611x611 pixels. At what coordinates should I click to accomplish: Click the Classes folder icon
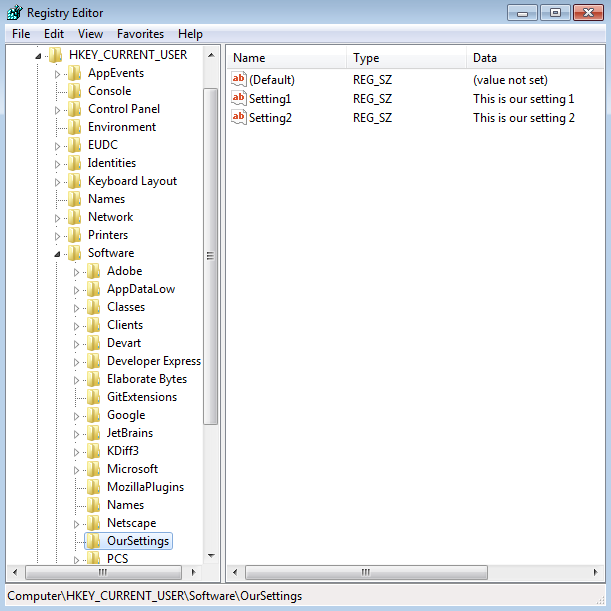pos(94,307)
